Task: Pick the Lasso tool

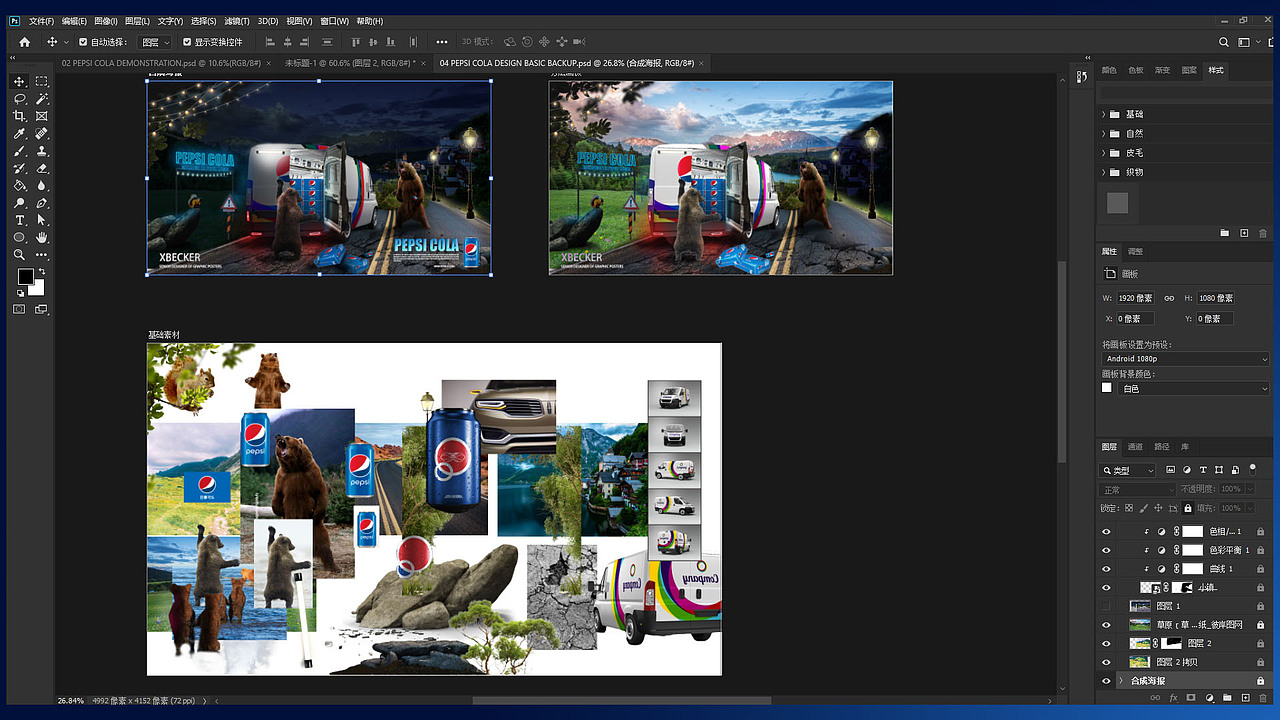Action: pyautogui.click(x=19, y=99)
